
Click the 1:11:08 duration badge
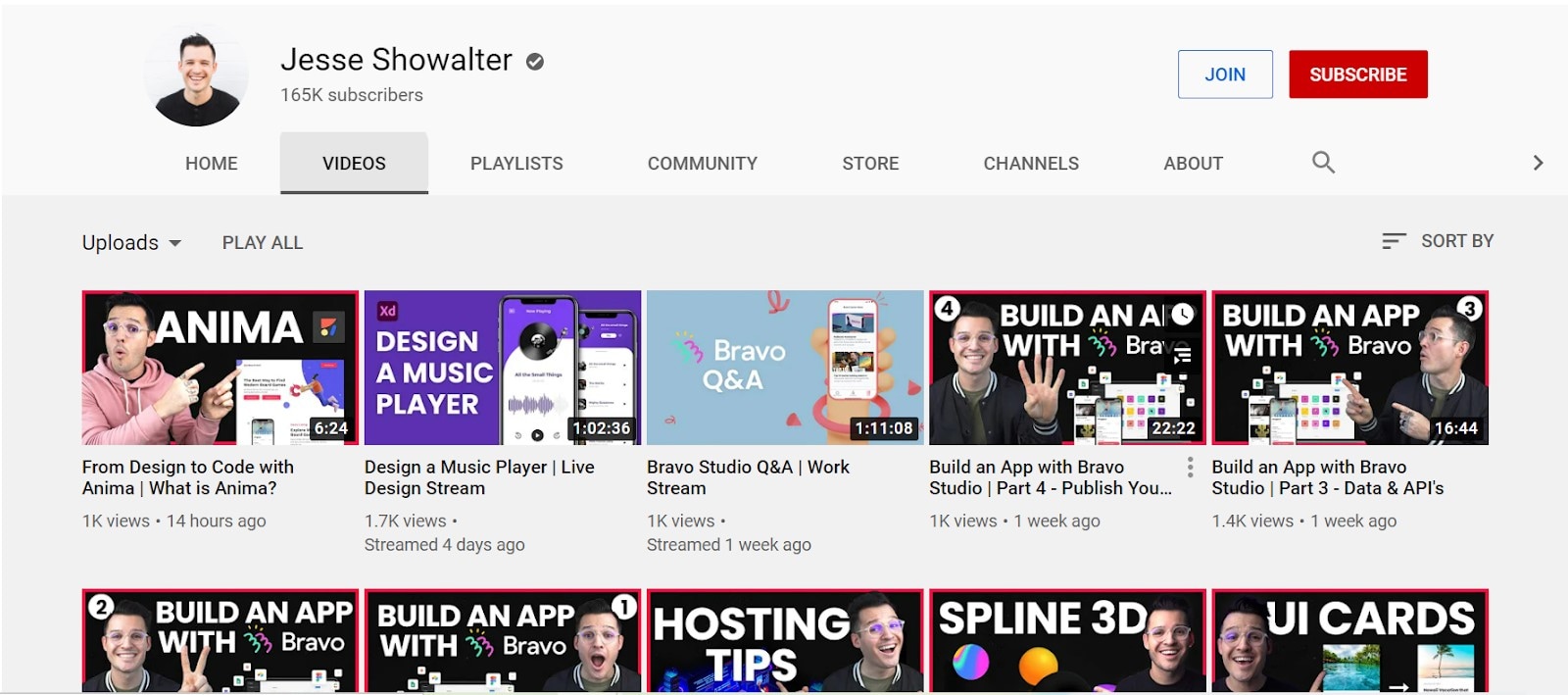pyautogui.click(x=884, y=428)
